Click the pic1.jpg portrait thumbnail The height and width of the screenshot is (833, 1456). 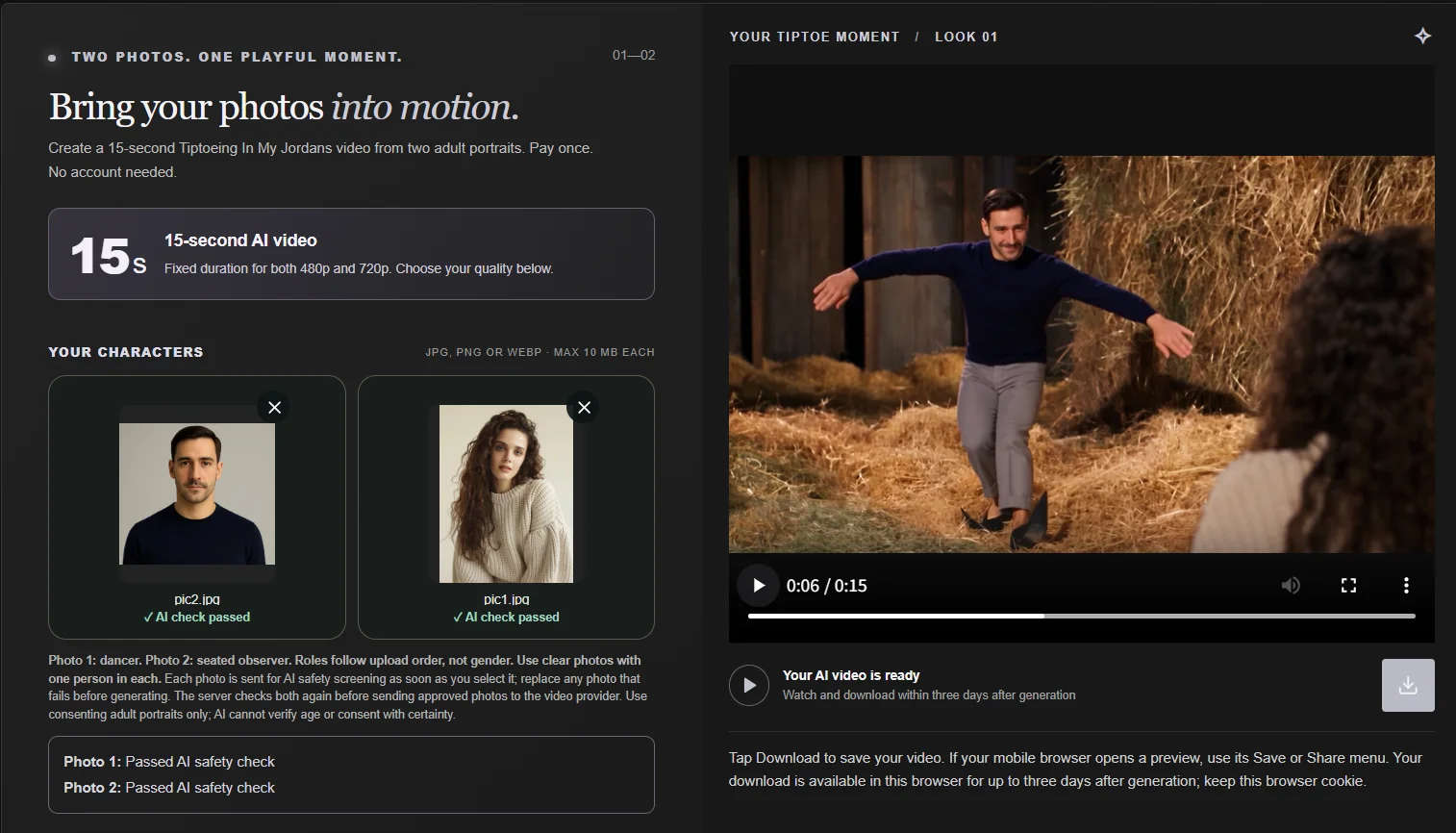click(506, 493)
